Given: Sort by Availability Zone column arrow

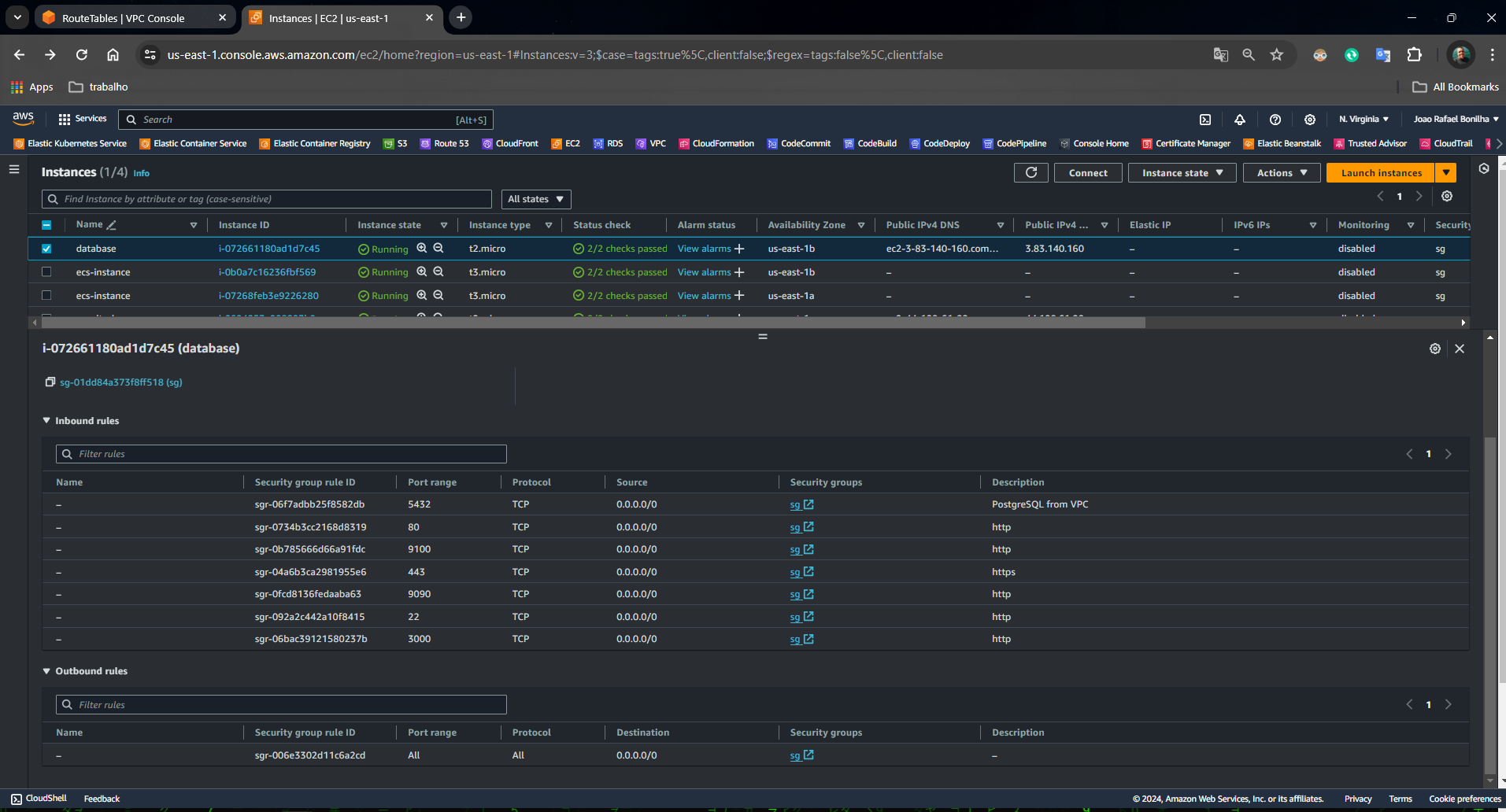Looking at the screenshot, I should 861,225.
